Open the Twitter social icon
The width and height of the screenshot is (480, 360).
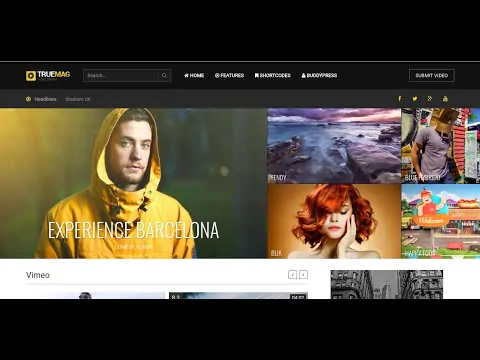pos(415,99)
